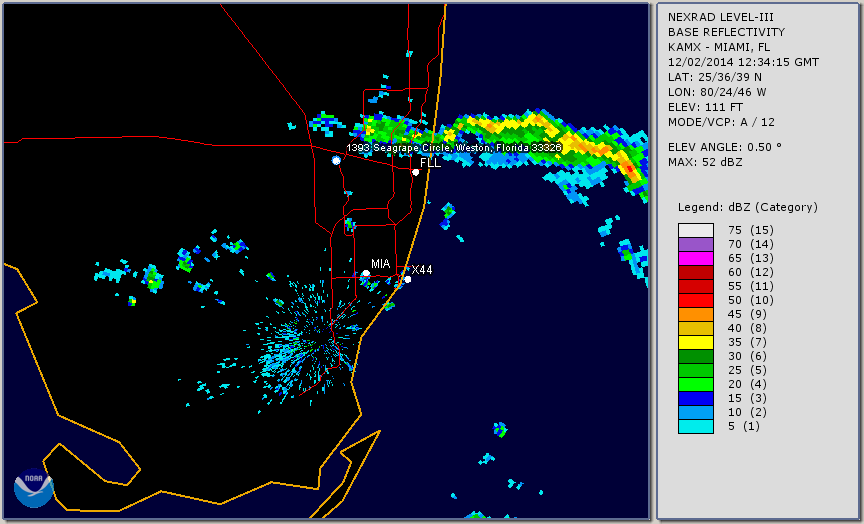Image resolution: width=864 pixels, height=524 pixels.
Task: Select the 55 dBZ legend swatch
Action: tap(696, 287)
